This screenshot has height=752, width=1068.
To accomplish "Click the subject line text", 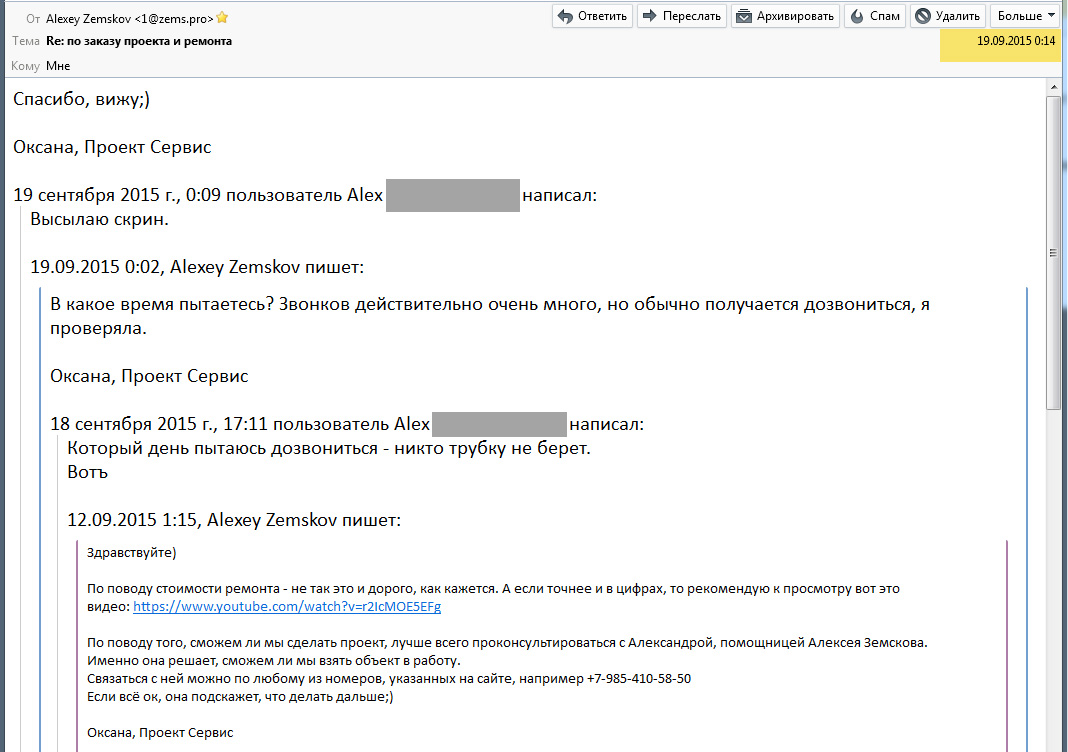I will 139,41.
